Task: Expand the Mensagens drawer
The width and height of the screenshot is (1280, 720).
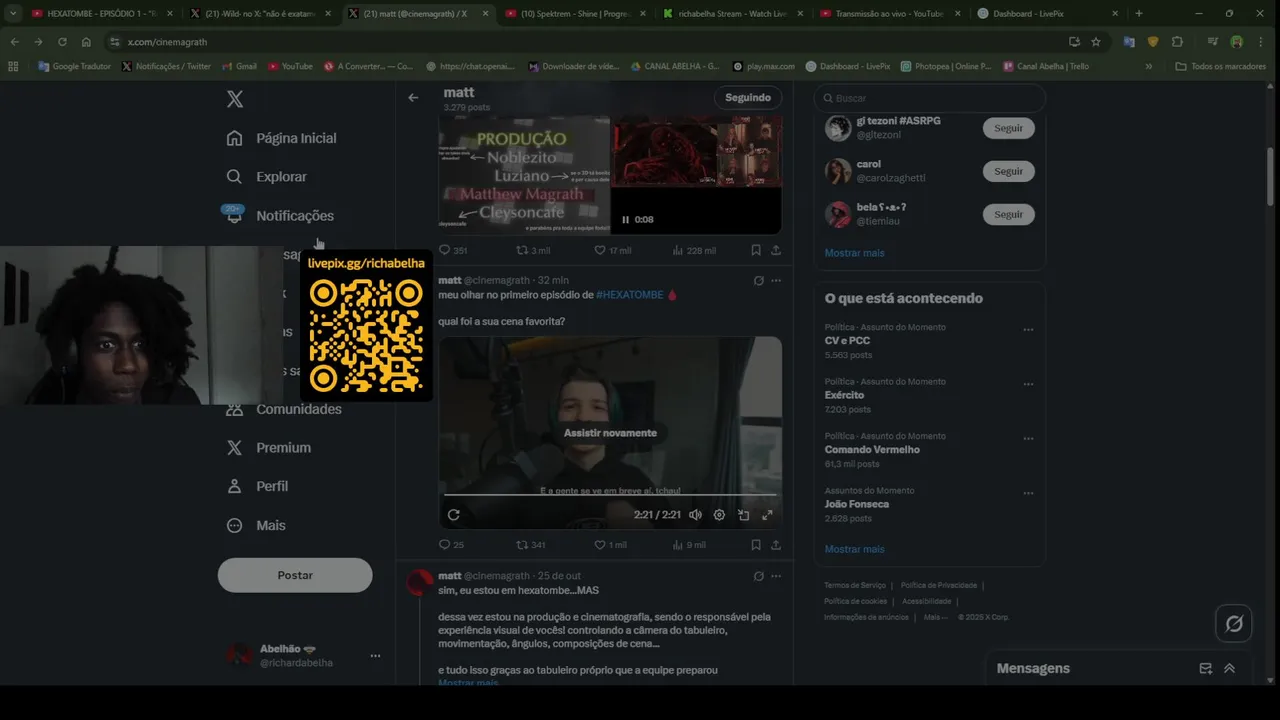Action: tap(1229, 669)
